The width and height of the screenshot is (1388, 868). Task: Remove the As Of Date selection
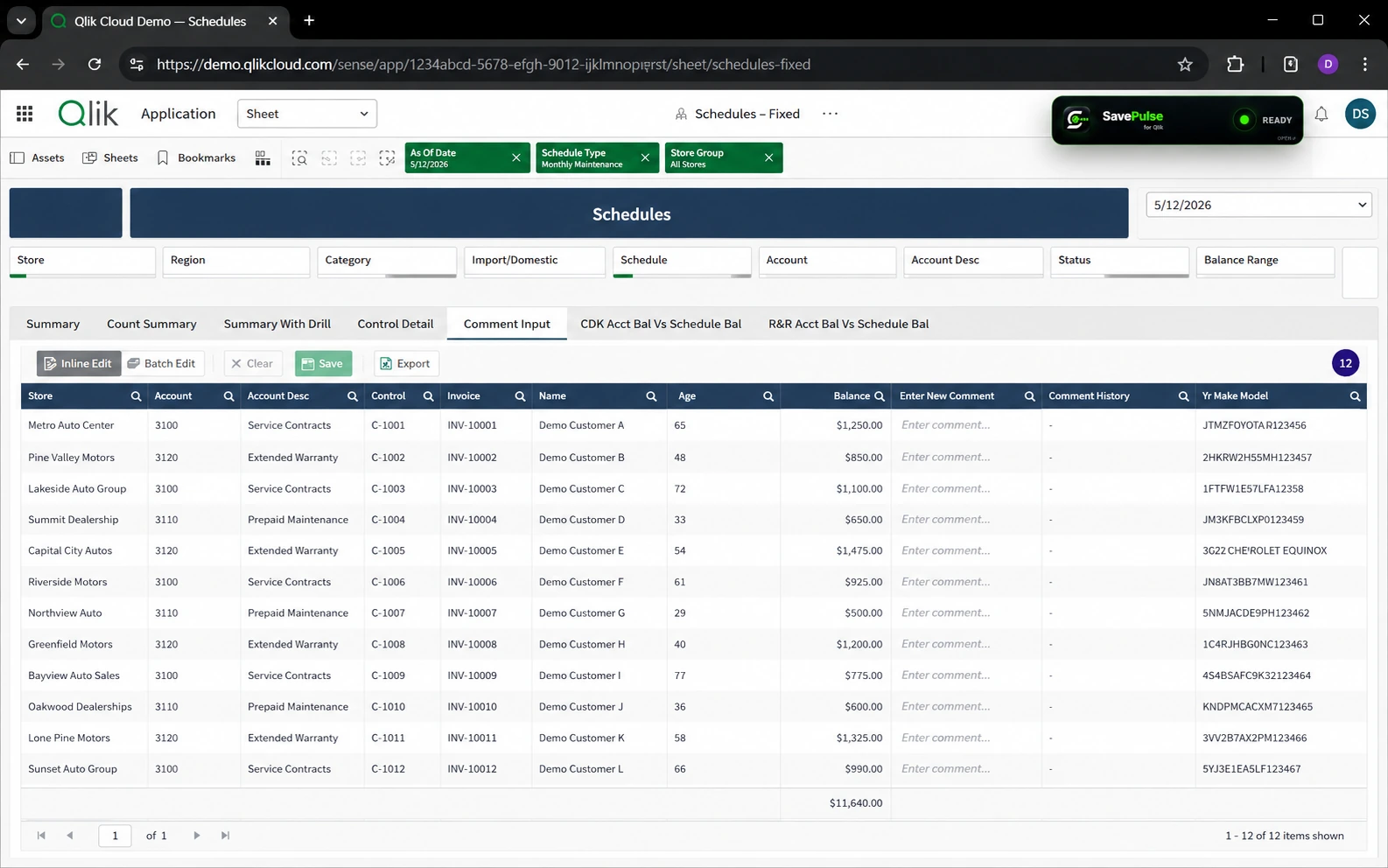pos(516,158)
